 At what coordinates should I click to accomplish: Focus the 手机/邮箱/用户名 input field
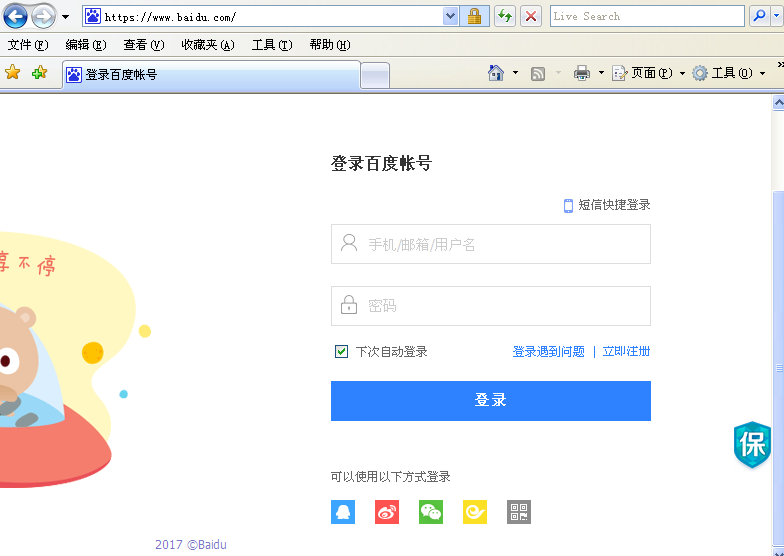490,244
